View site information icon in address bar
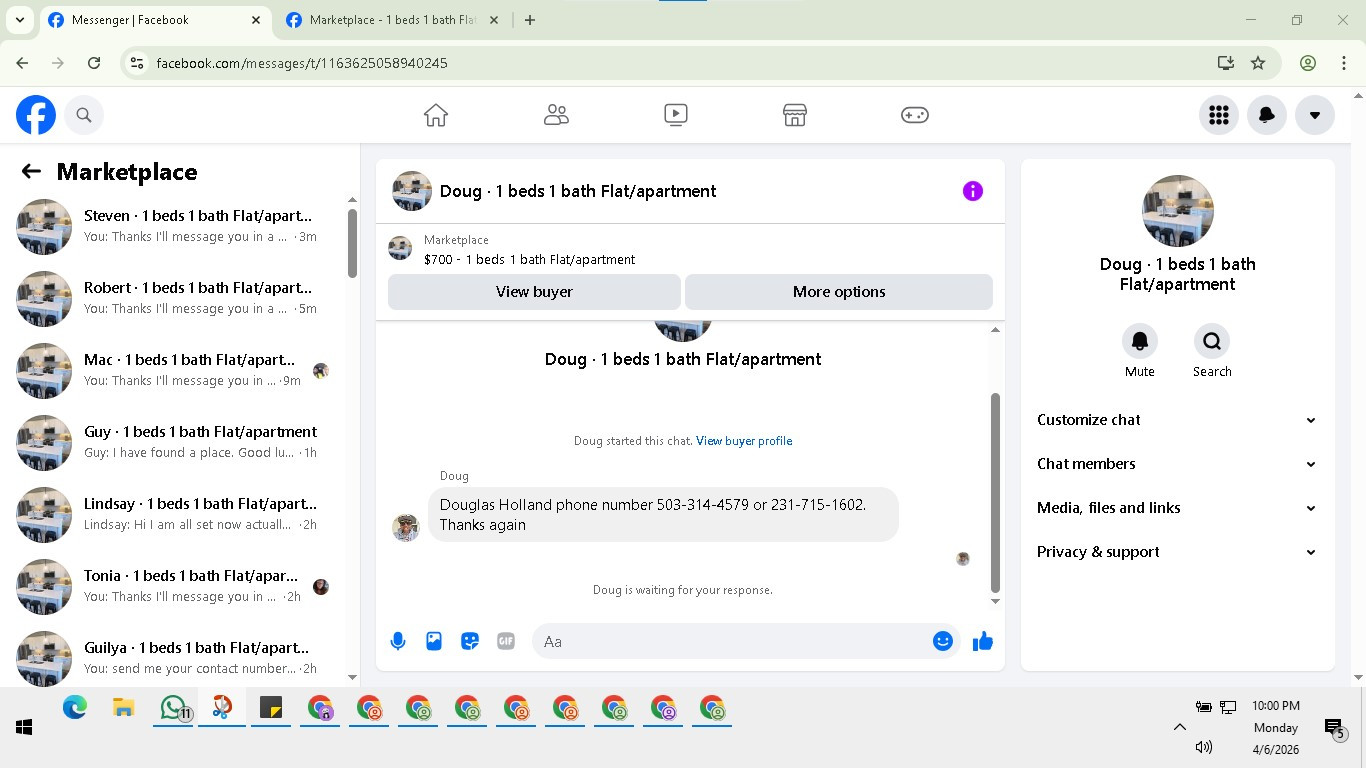The height and width of the screenshot is (768, 1366). (138, 63)
